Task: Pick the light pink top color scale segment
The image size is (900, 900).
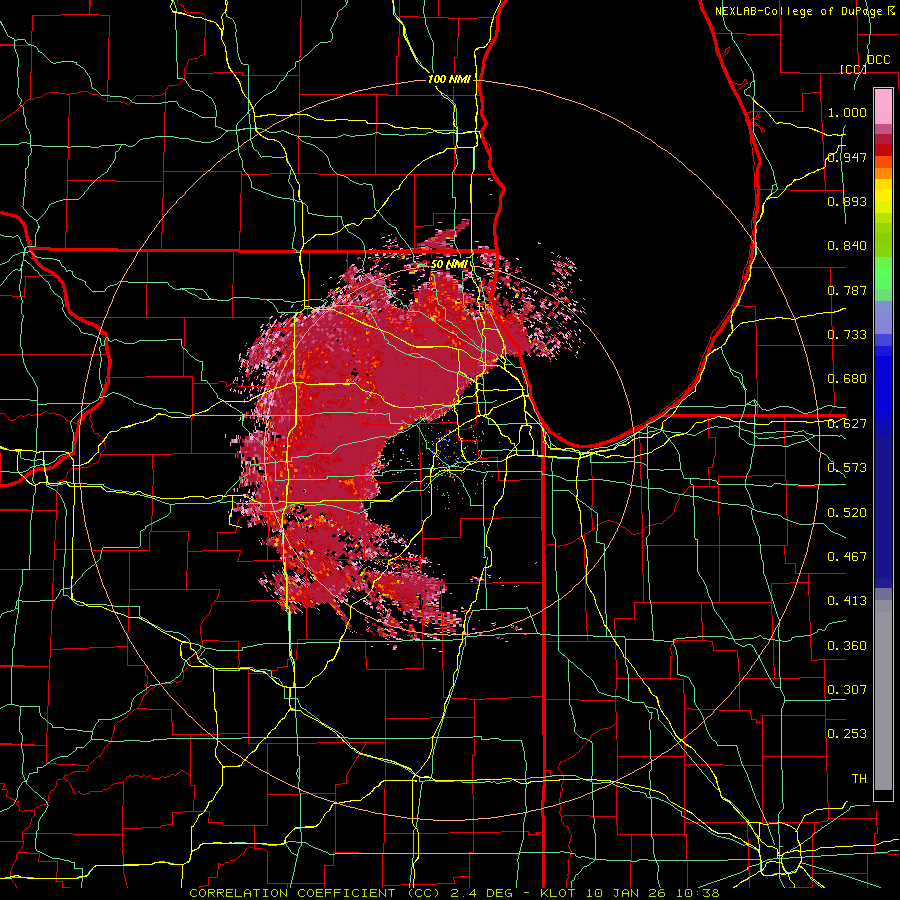Action: pos(883,106)
